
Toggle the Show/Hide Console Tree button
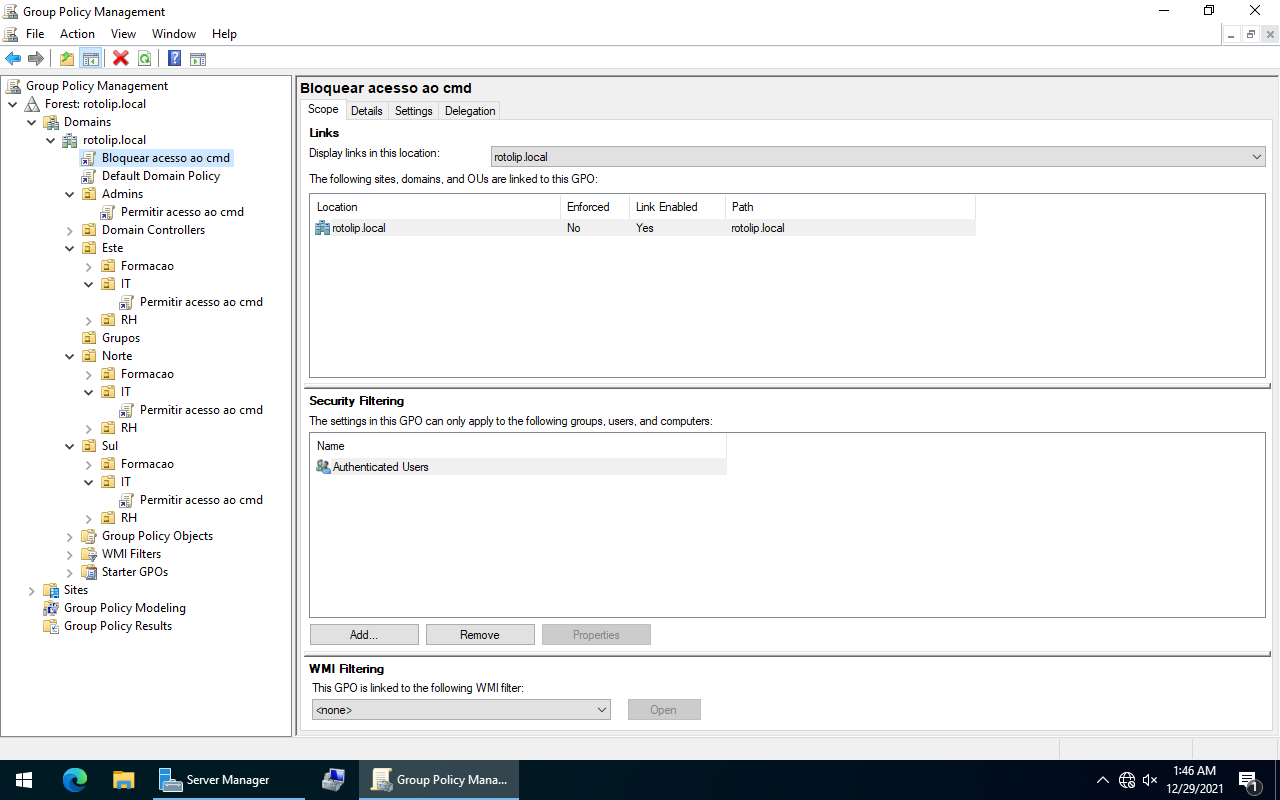91,59
